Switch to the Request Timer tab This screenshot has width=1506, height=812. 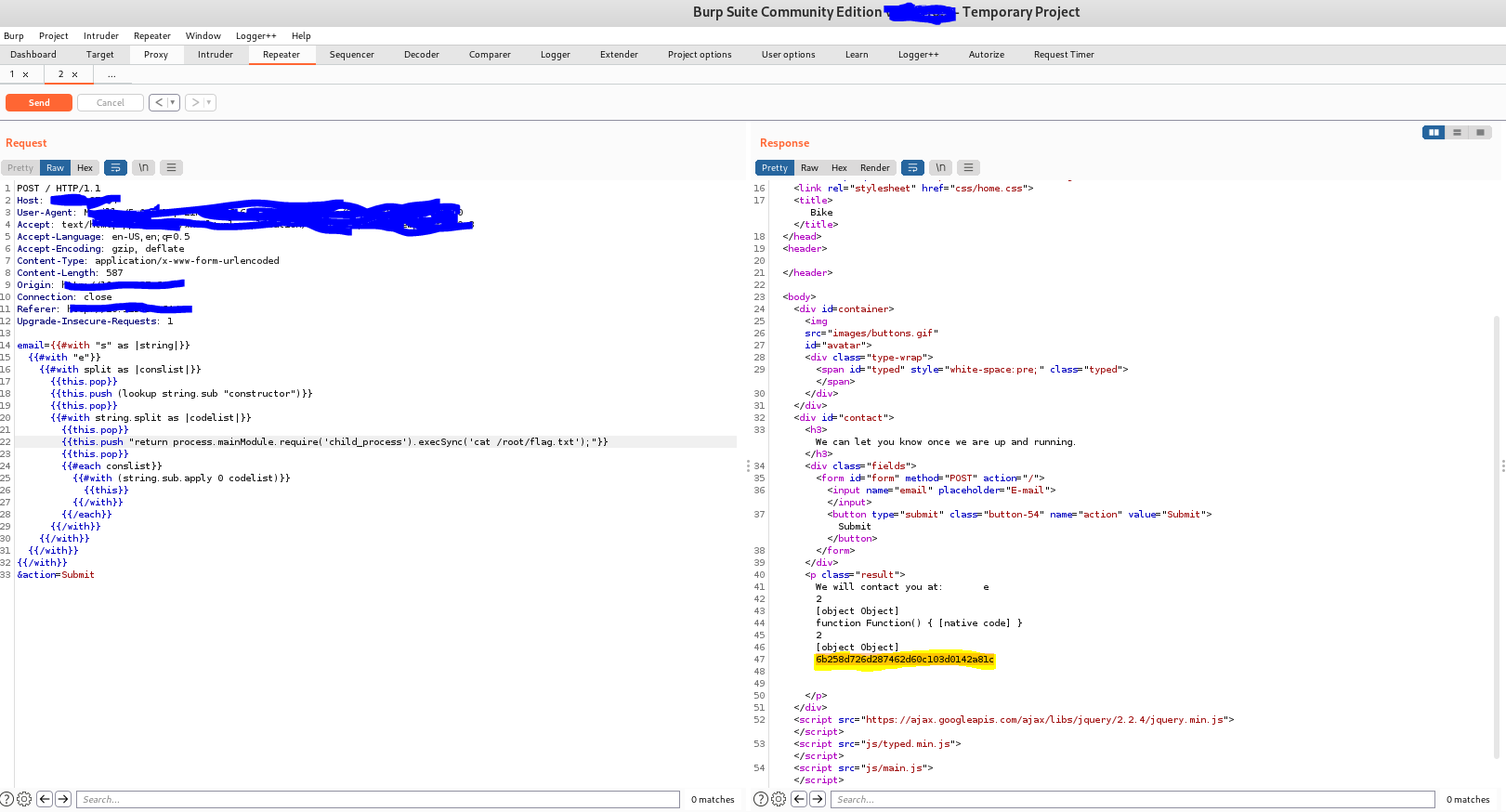pyautogui.click(x=1064, y=55)
